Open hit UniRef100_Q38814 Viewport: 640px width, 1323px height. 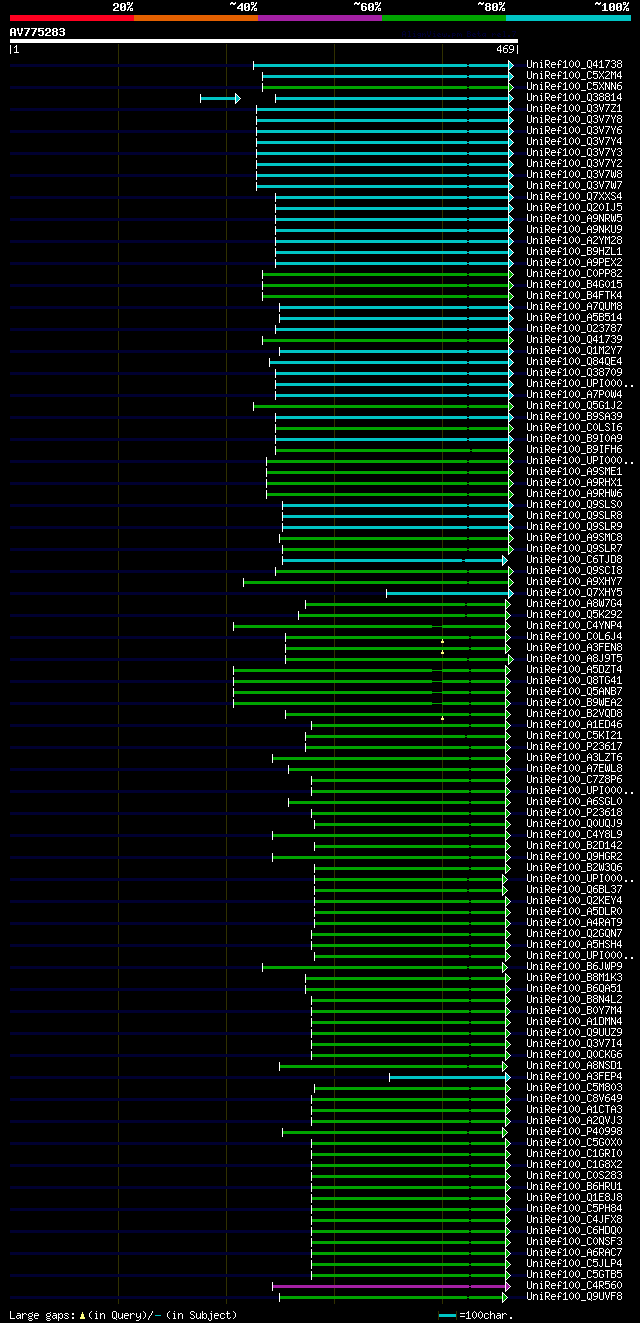click(x=574, y=97)
